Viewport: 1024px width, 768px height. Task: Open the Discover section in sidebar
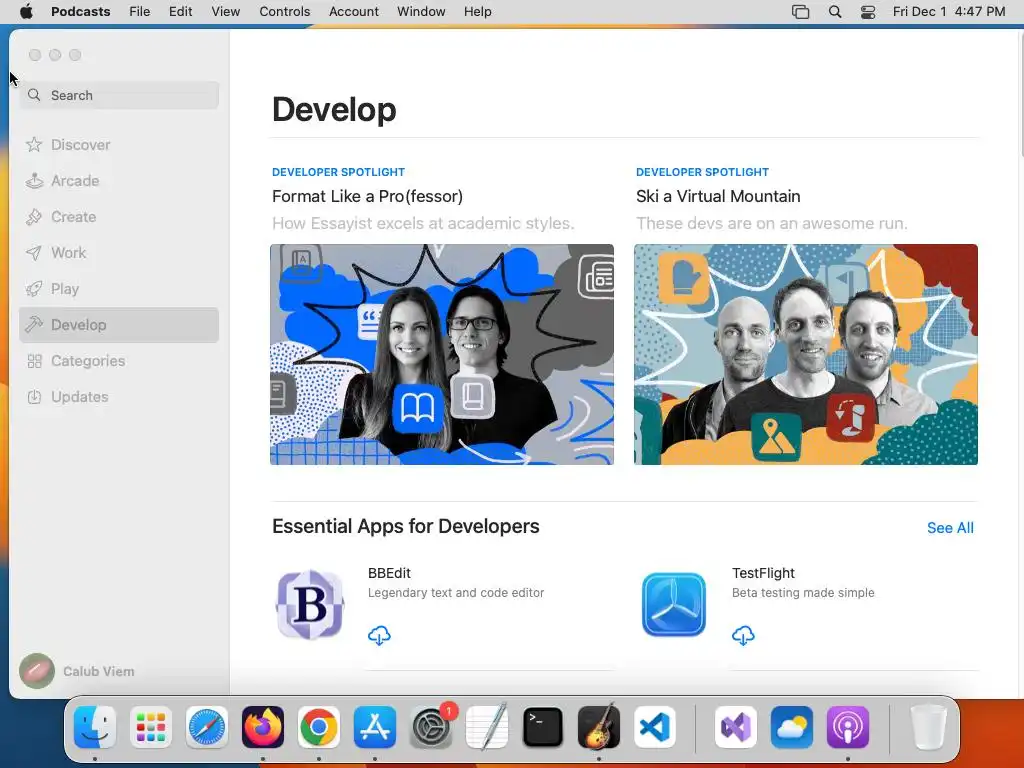point(119,144)
